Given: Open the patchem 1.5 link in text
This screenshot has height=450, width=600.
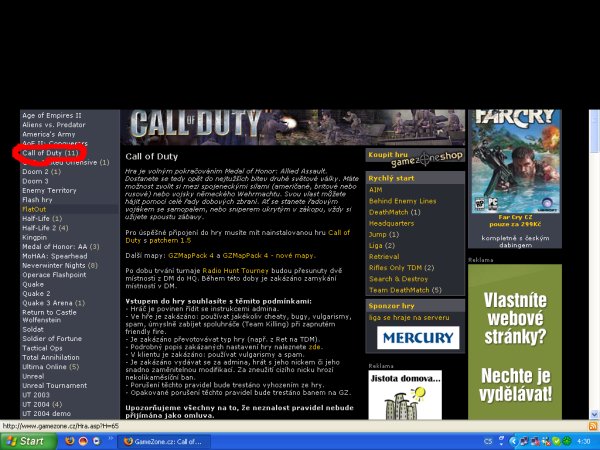Looking at the screenshot, I should [170, 241].
